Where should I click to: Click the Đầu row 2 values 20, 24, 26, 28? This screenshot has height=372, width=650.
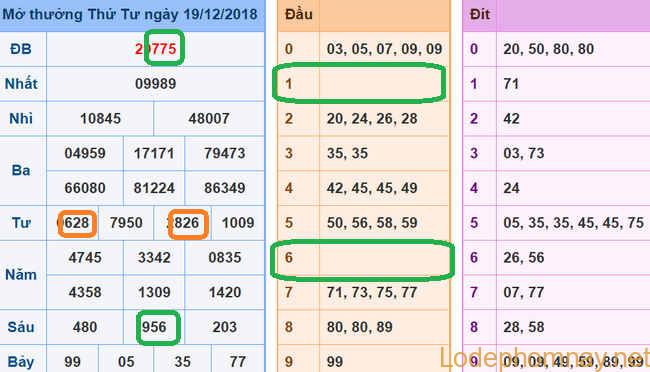click(372, 119)
